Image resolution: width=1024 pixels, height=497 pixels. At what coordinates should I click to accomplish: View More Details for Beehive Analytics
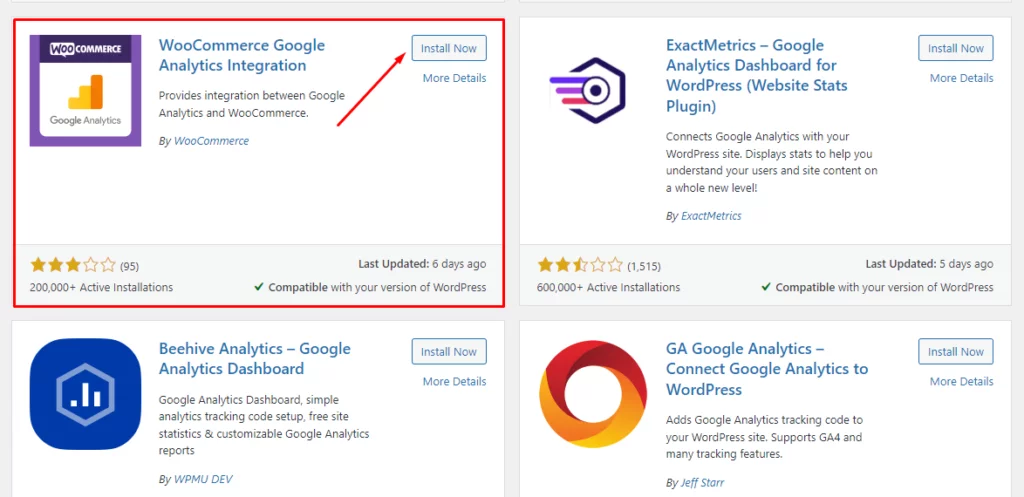pos(454,382)
